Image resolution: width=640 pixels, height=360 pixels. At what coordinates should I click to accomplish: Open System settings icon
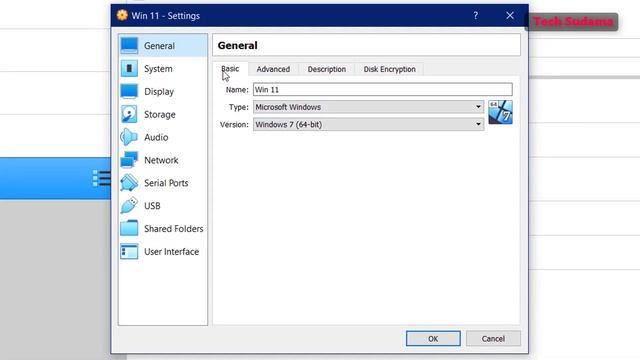click(129, 68)
